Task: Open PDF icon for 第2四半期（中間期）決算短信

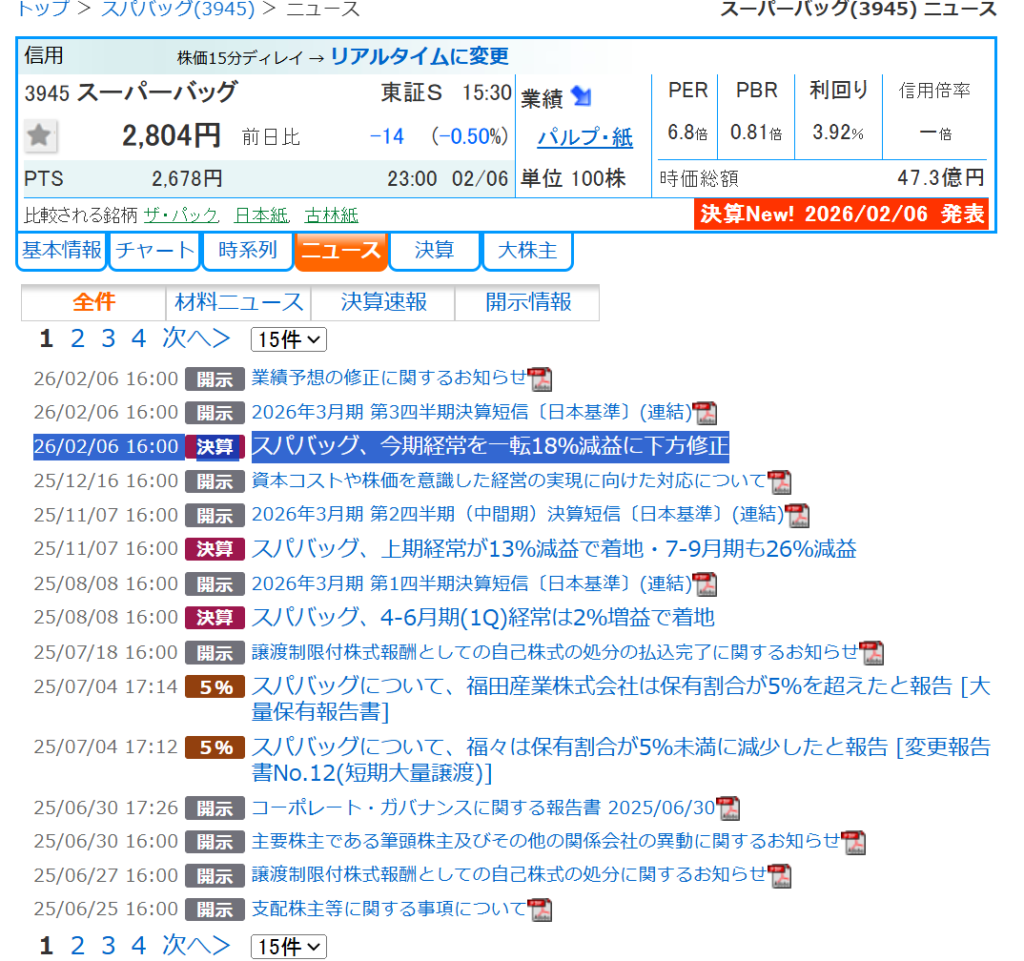Action: tap(797, 516)
